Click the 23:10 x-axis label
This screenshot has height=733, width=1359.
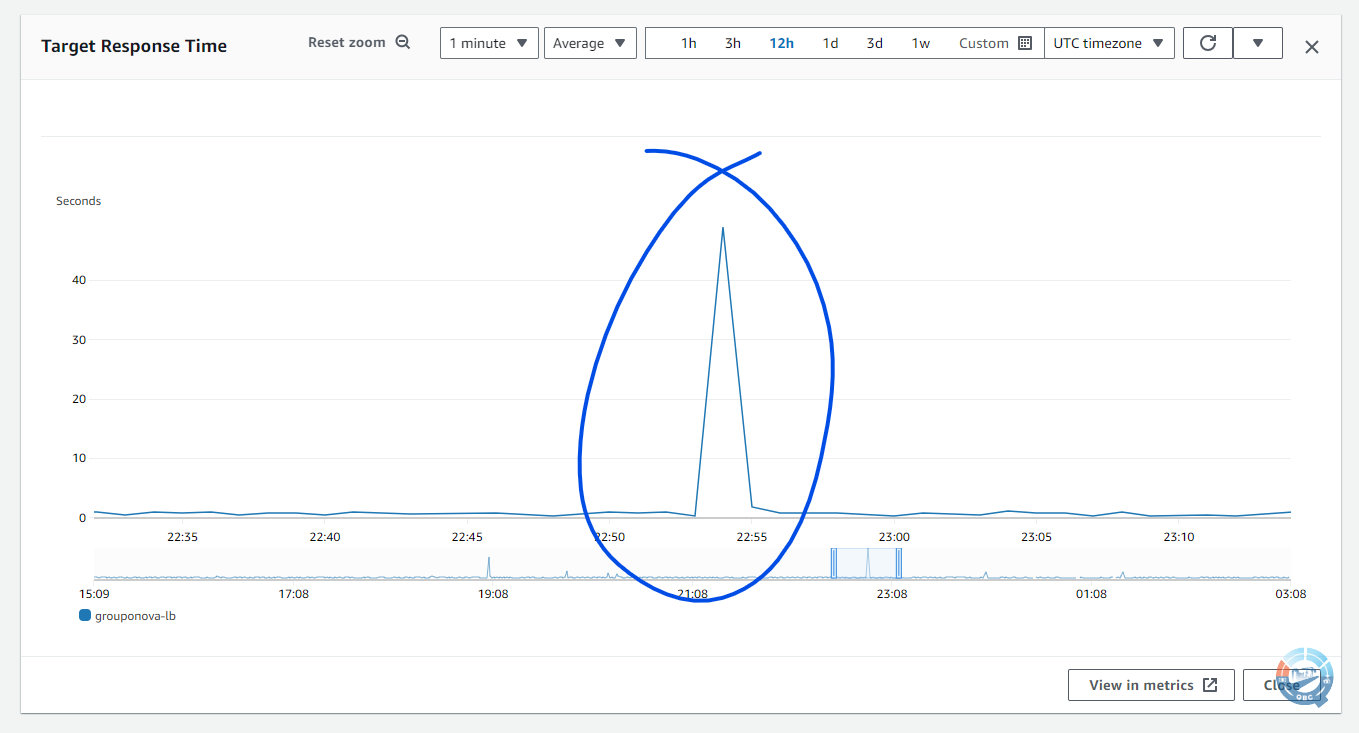[x=1179, y=537]
